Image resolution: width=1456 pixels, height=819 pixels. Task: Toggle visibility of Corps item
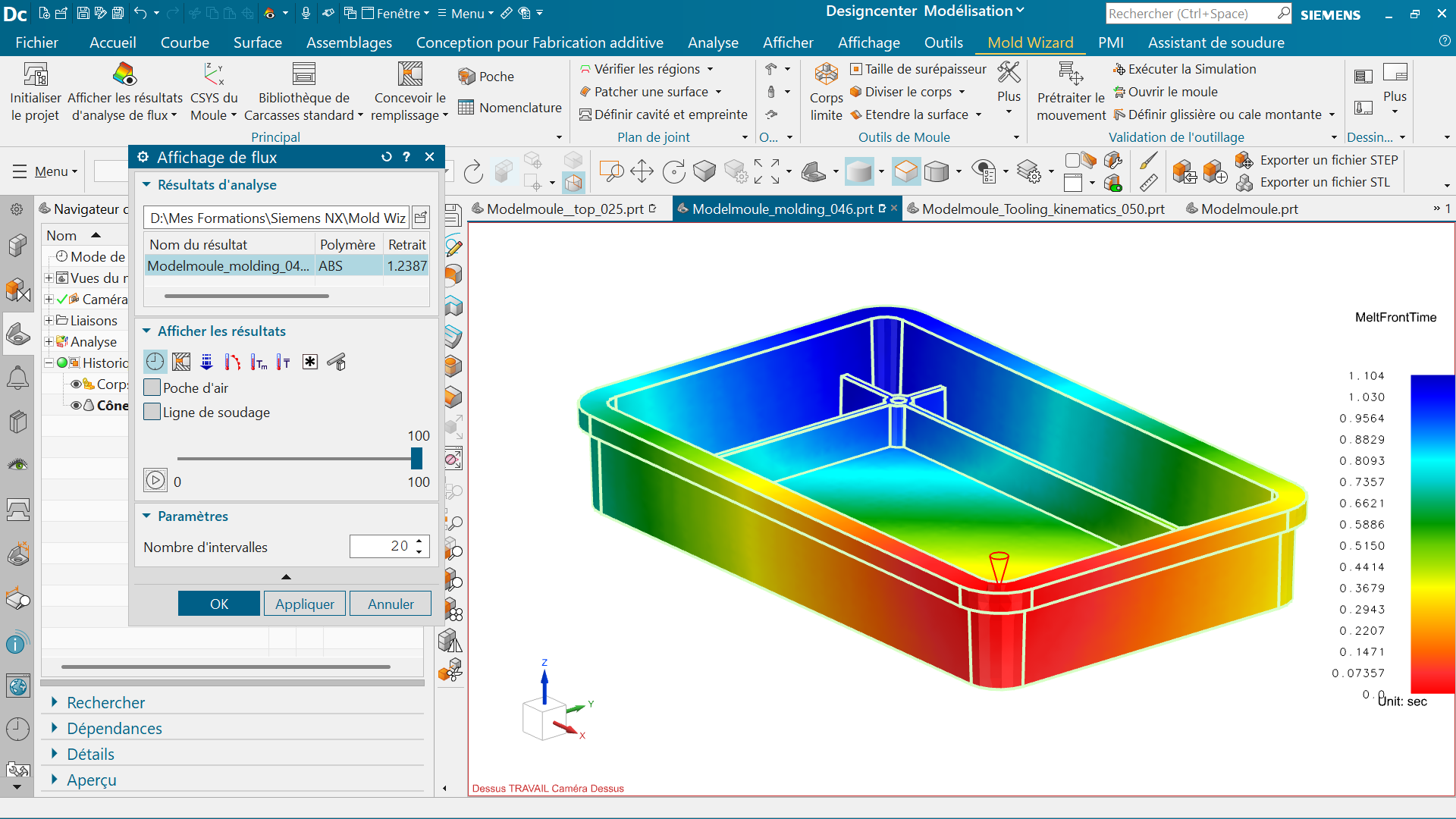pos(76,384)
